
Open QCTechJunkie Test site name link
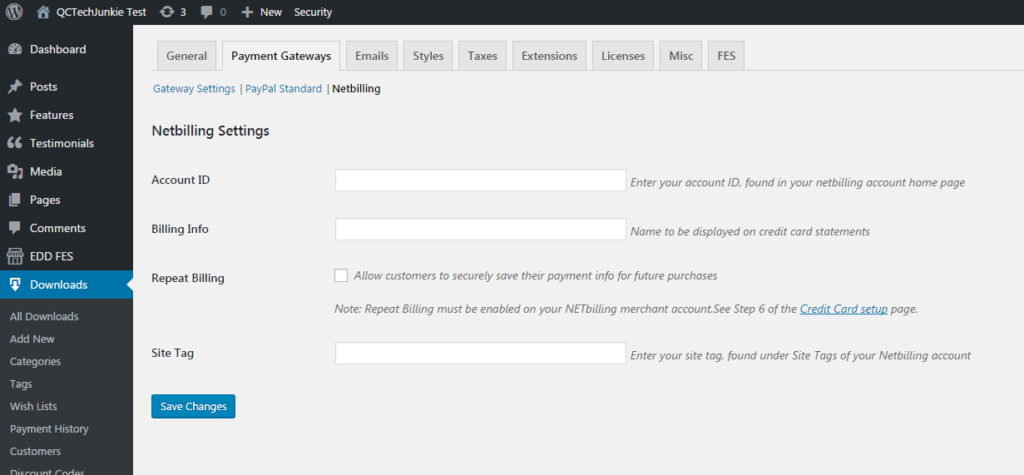click(101, 12)
